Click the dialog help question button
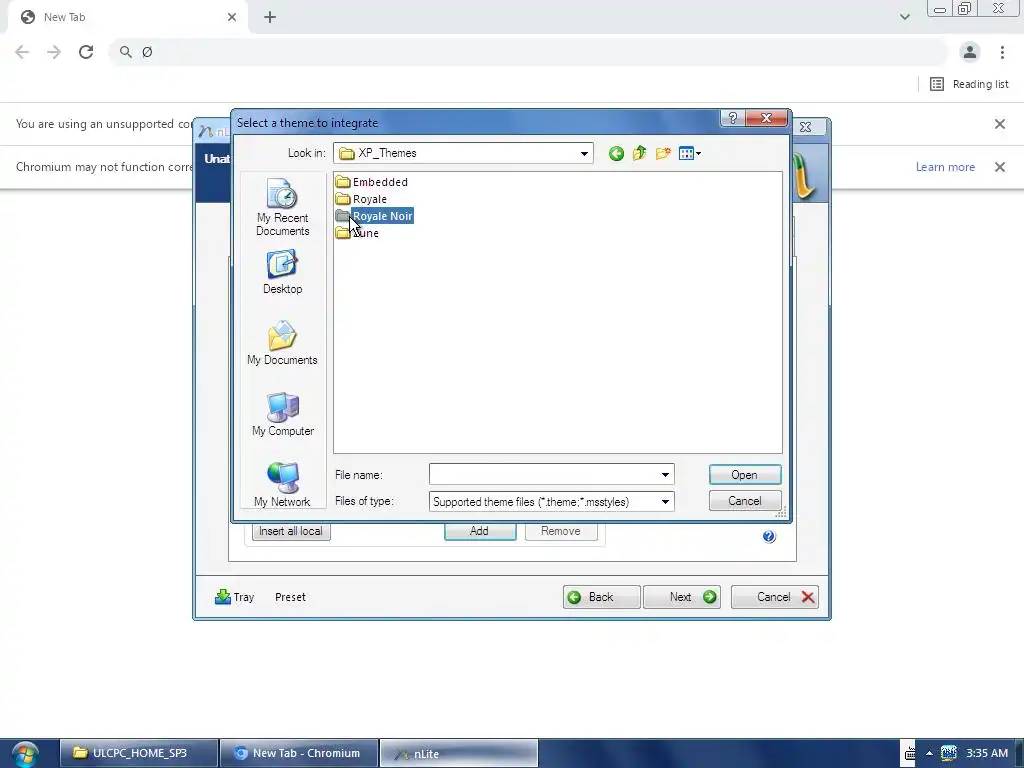 (732, 118)
